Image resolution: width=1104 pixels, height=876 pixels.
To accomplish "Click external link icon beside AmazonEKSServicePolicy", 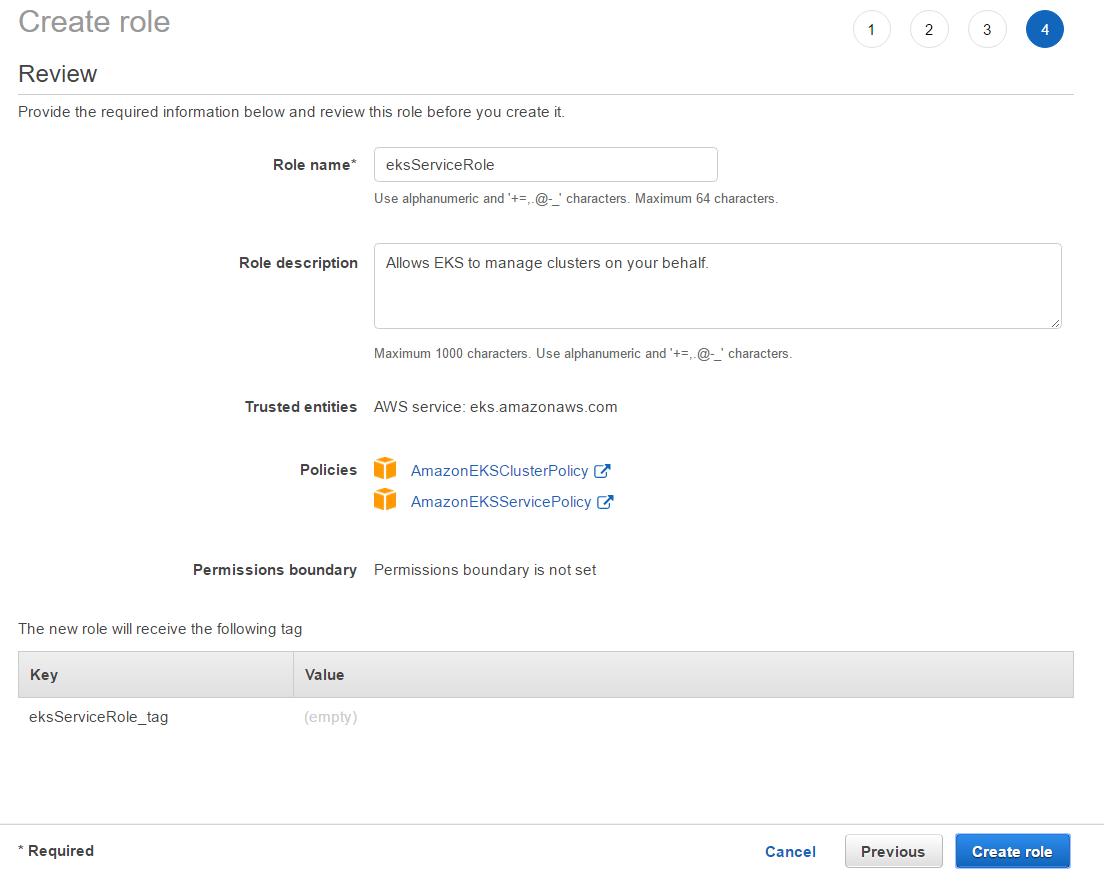I will (x=606, y=502).
